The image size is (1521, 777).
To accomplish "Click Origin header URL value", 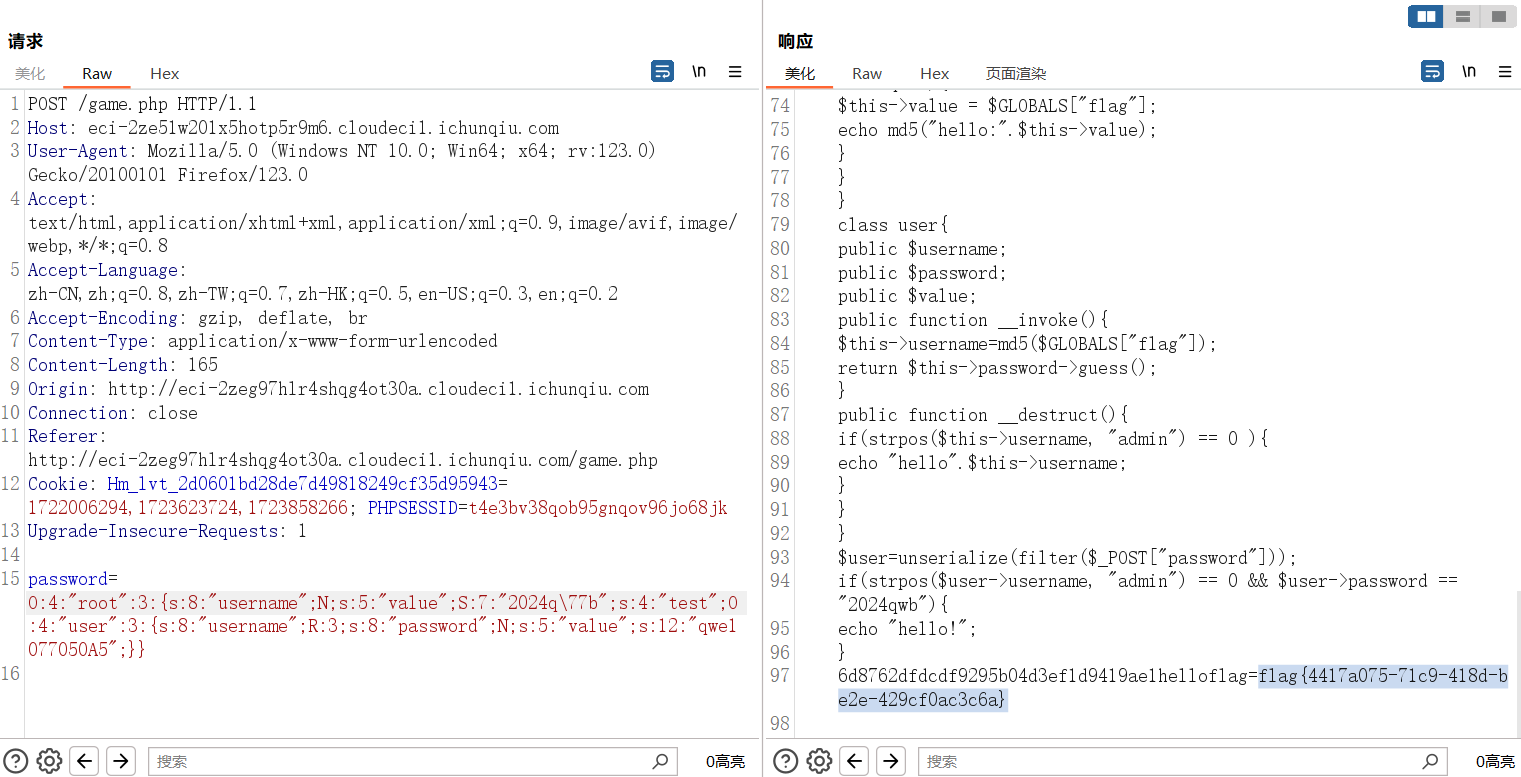I will pos(378,389).
